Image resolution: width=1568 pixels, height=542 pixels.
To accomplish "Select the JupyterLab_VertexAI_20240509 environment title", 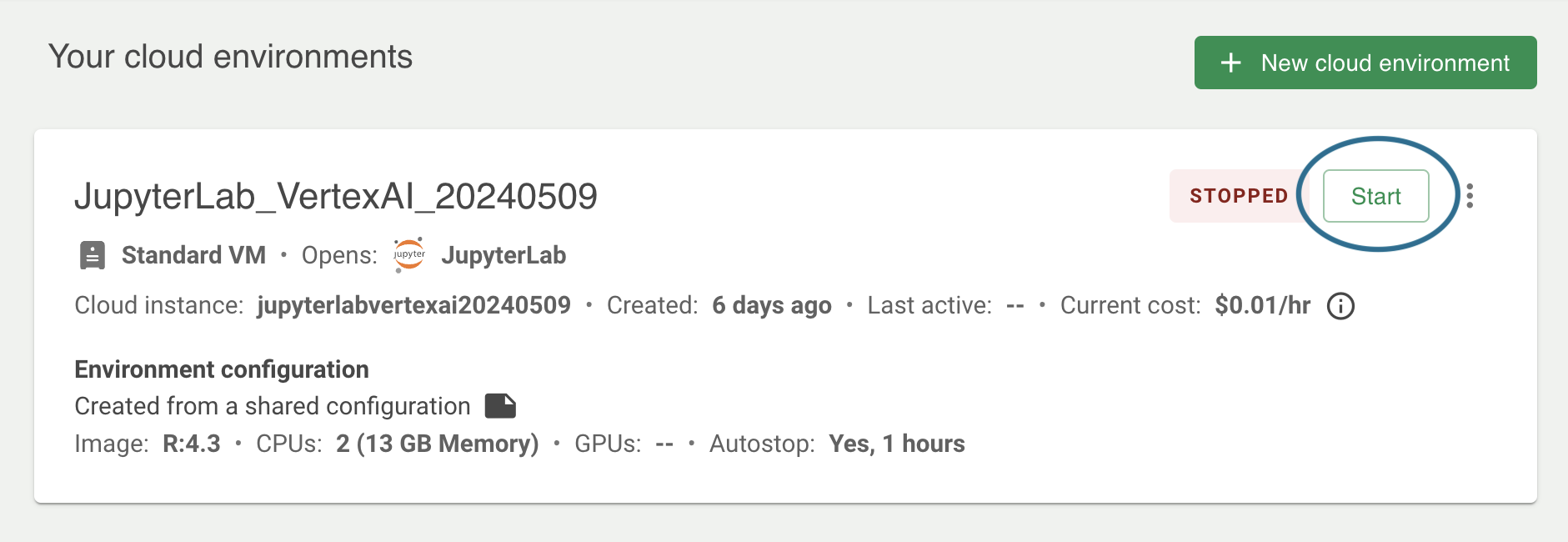I will point(336,197).
